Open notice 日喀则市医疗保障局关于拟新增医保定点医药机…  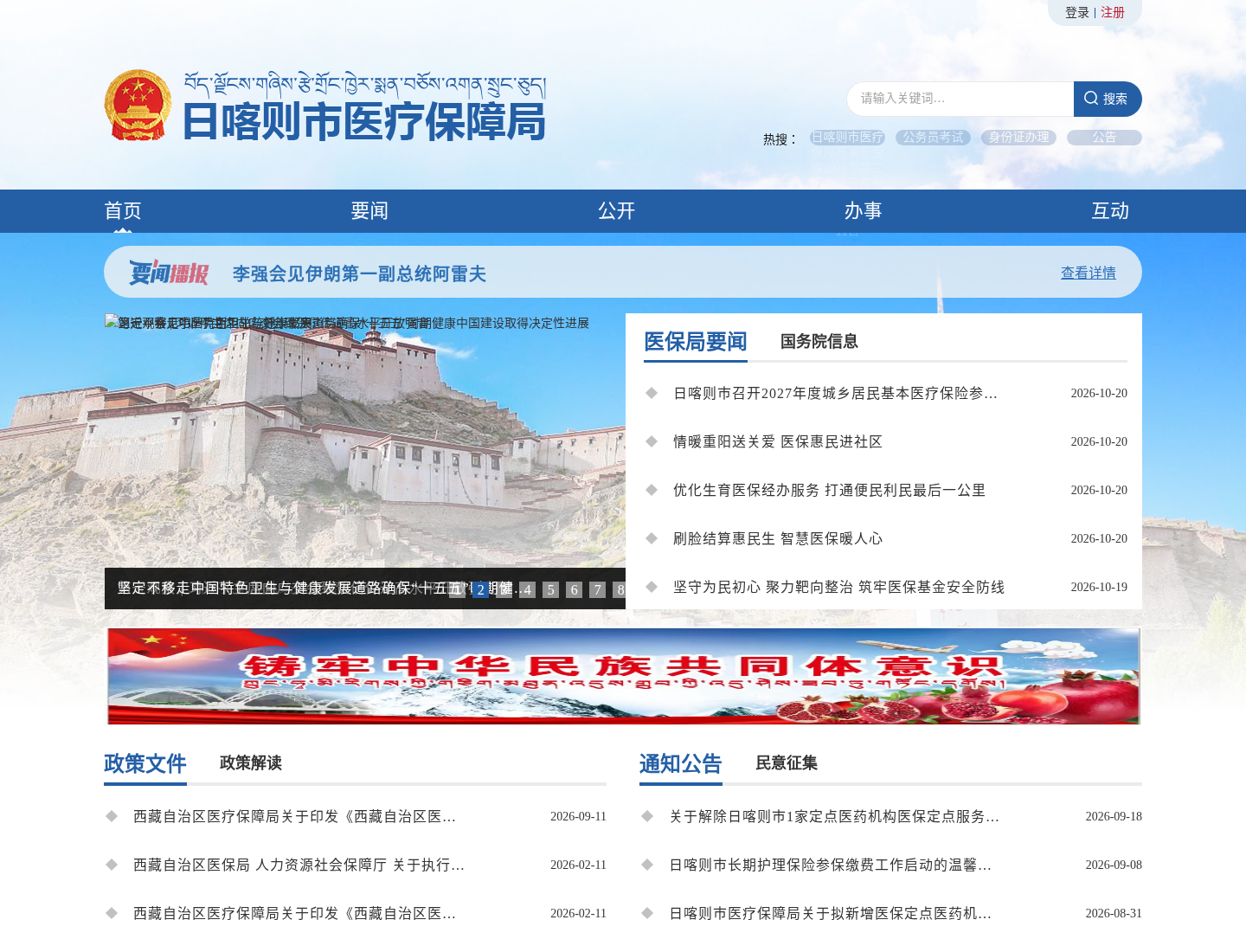pyautogui.click(x=831, y=913)
